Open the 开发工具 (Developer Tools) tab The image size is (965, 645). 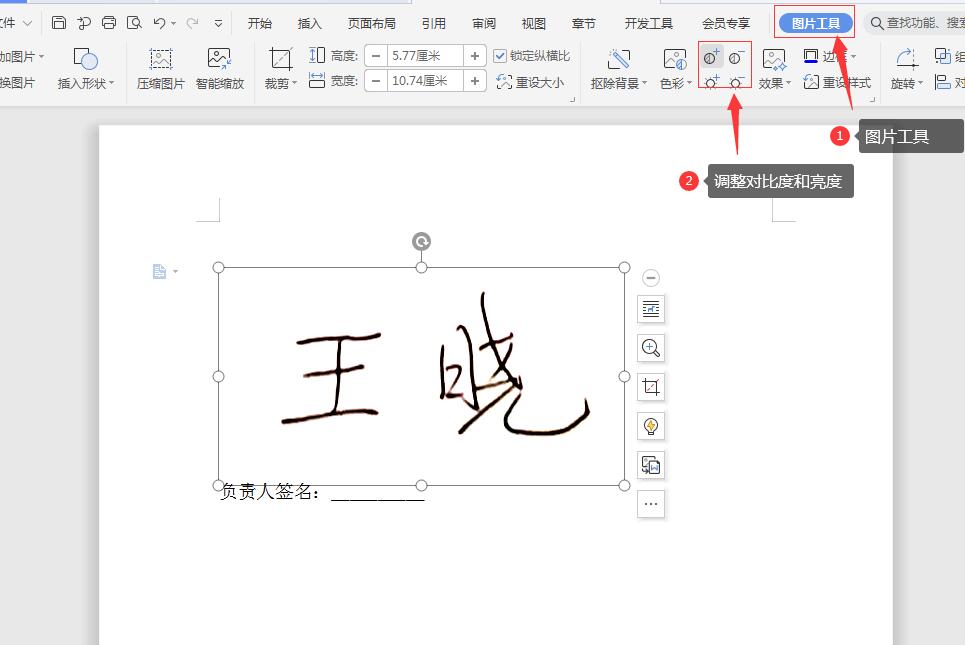point(647,21)
